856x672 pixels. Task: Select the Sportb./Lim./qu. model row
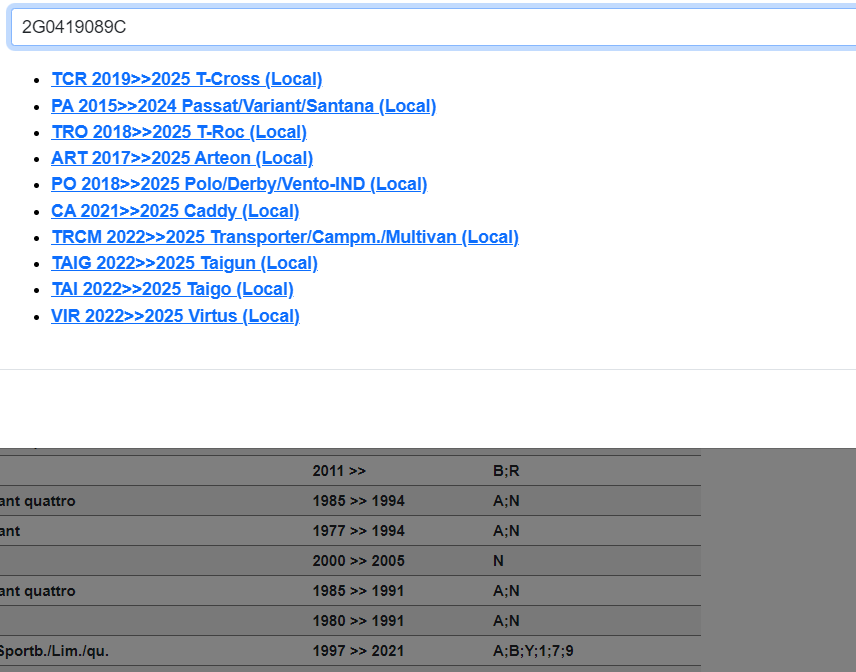tap(55, 651)
